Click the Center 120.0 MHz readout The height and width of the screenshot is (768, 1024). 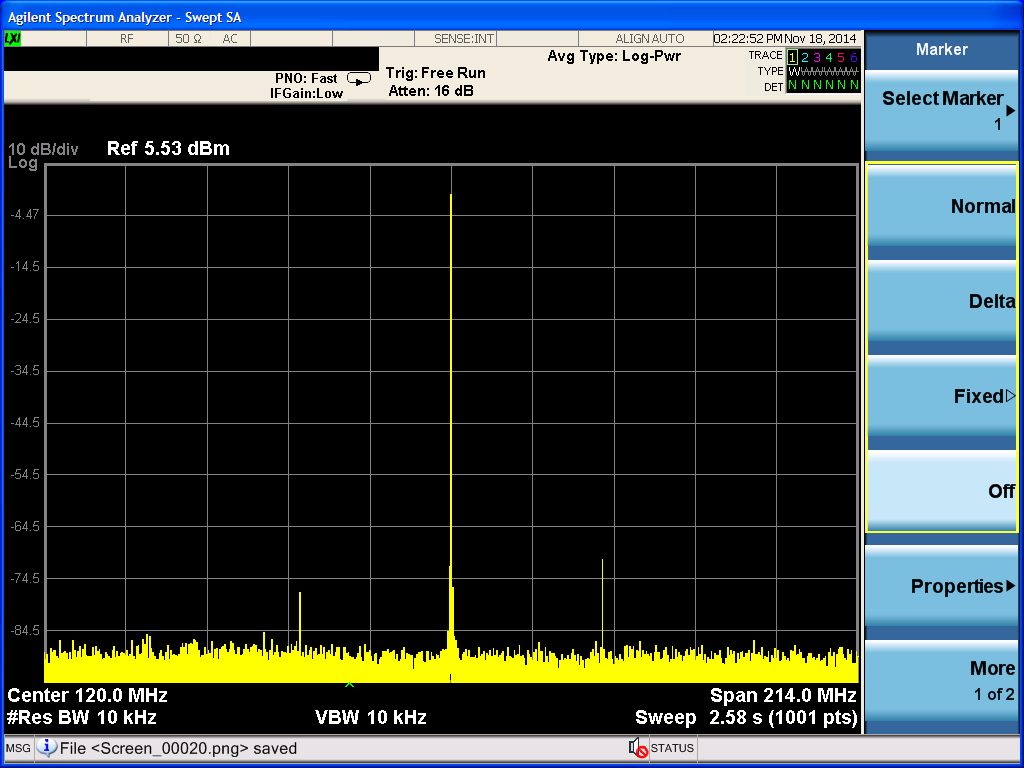[x=88, y=695]
